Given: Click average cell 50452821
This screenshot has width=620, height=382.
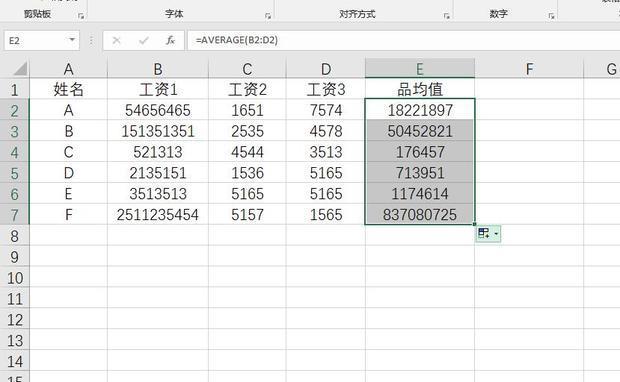Looking at the screenshot, I should (x=420, y=131).
